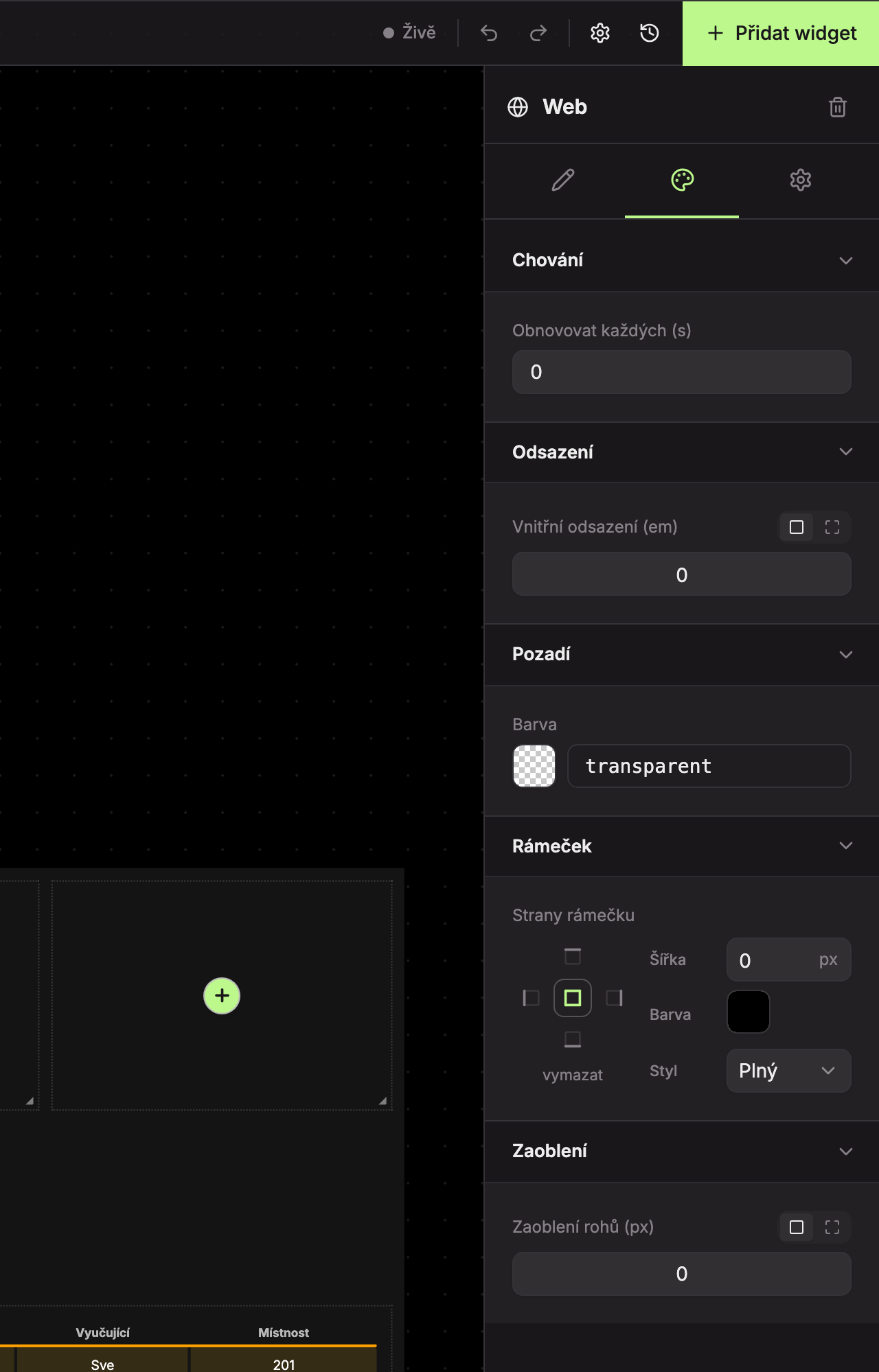
Task: Select uniform mode for Zaoblení rohů
Action: tap(797, 1227)
